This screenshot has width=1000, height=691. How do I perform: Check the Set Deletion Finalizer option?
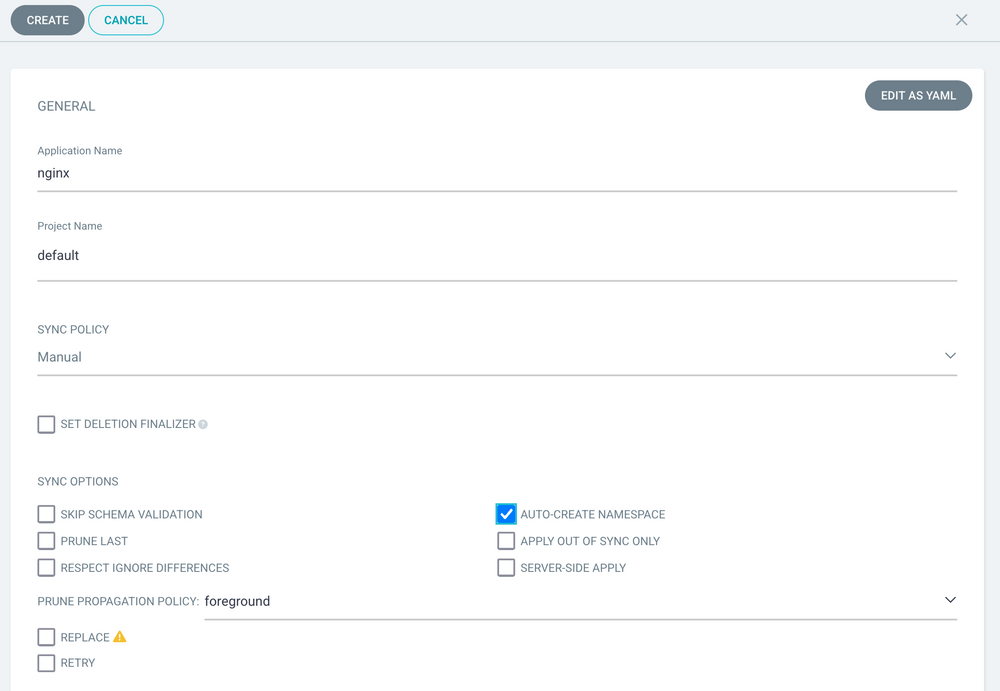pyautogui.click(x=46, y=424)
